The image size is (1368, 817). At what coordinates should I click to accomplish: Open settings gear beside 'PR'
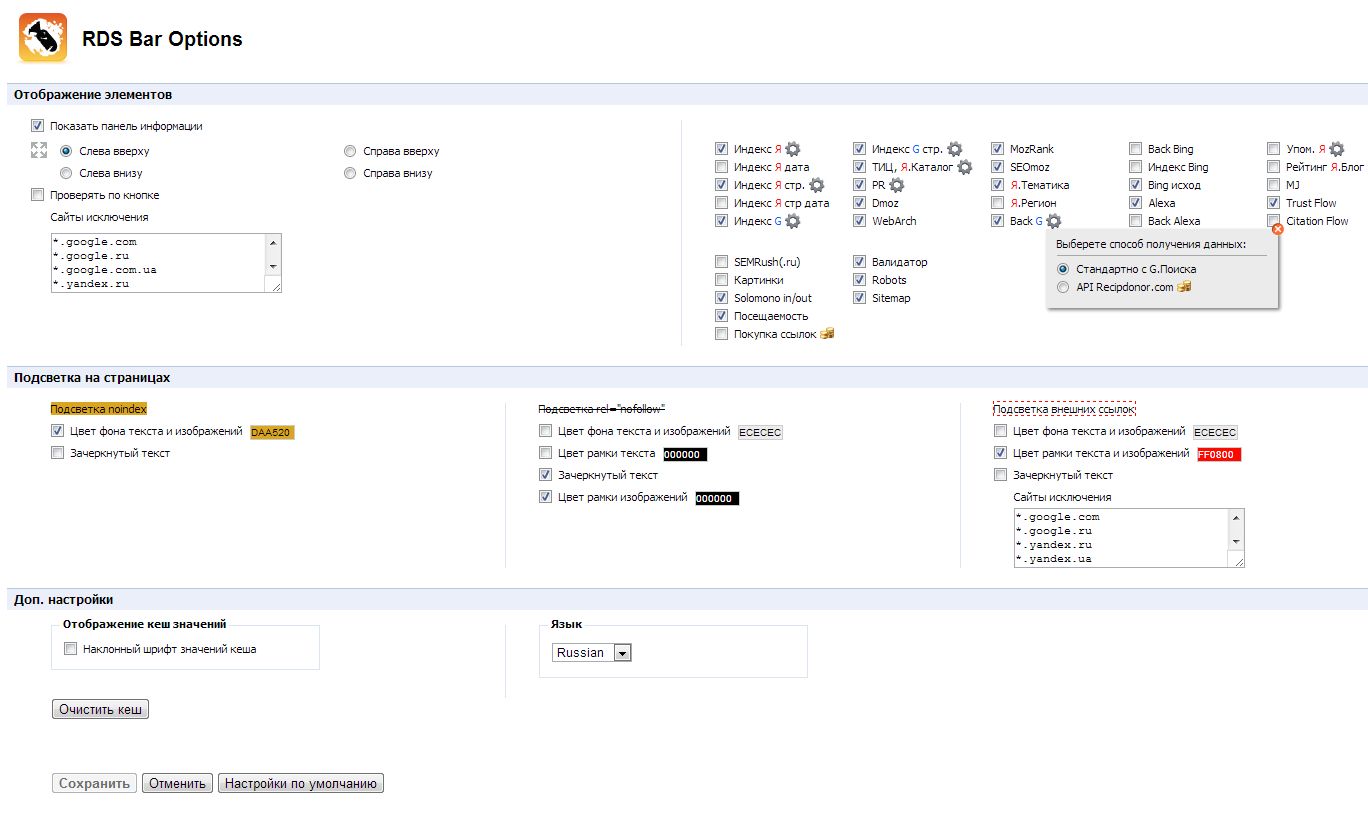(x=897, y=185)
